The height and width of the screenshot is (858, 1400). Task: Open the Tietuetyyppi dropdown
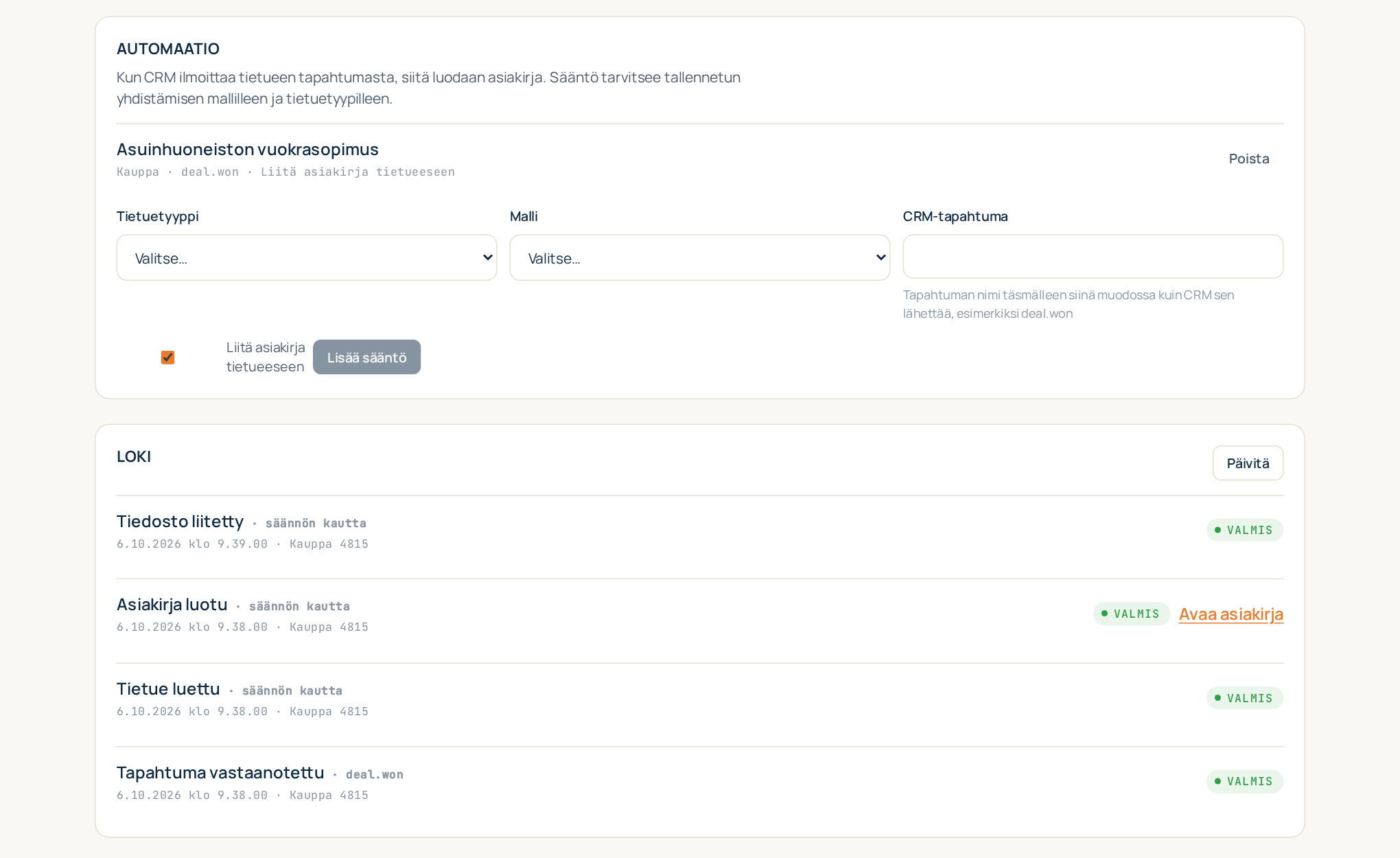tap(306, 258)
